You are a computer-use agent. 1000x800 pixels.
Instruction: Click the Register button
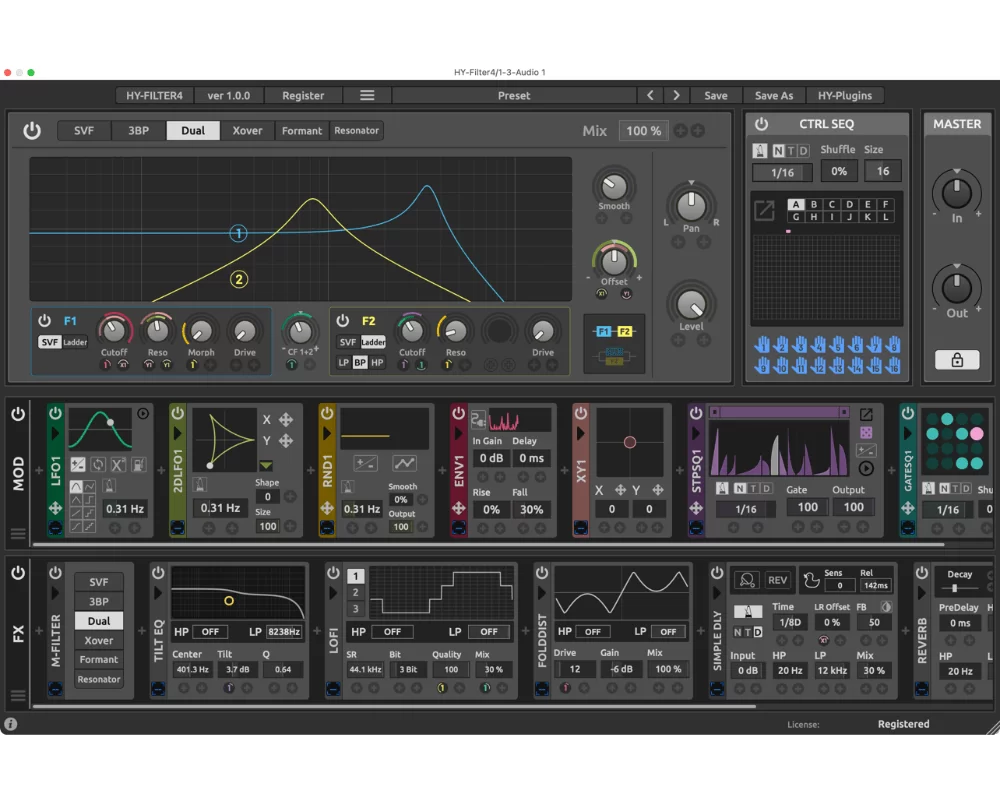(x=303, y=95)
